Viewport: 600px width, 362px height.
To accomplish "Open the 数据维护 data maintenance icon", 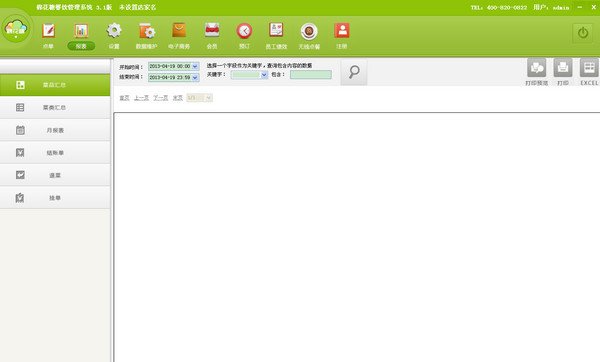I will point(147,31).
